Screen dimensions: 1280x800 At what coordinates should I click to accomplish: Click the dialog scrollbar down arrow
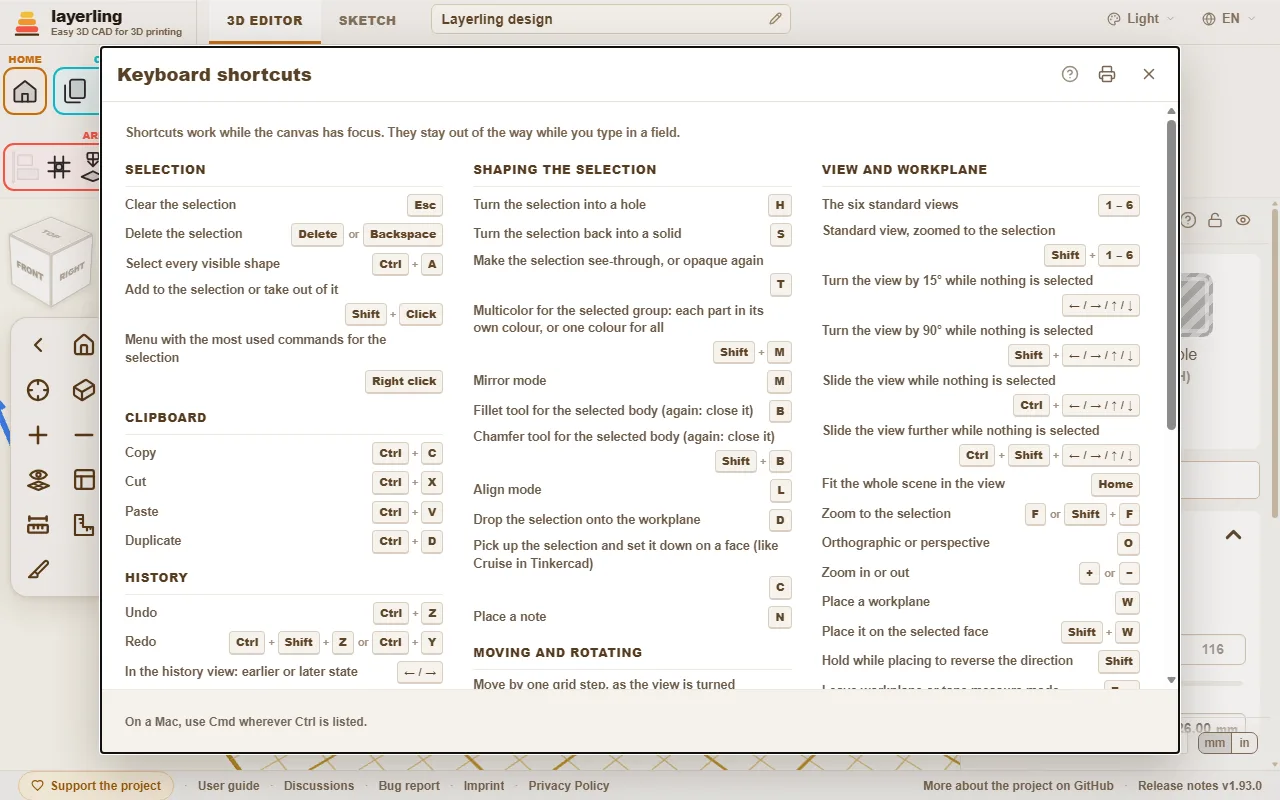click(1171, 680)
